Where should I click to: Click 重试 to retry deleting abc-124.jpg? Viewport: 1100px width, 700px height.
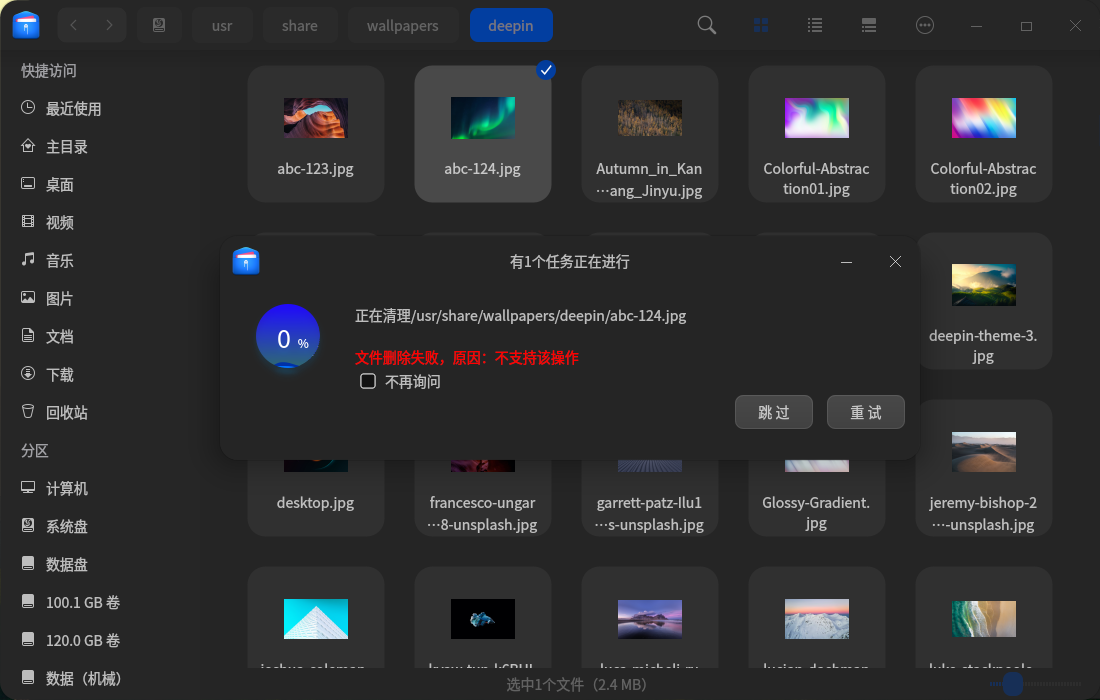point(865,411)
